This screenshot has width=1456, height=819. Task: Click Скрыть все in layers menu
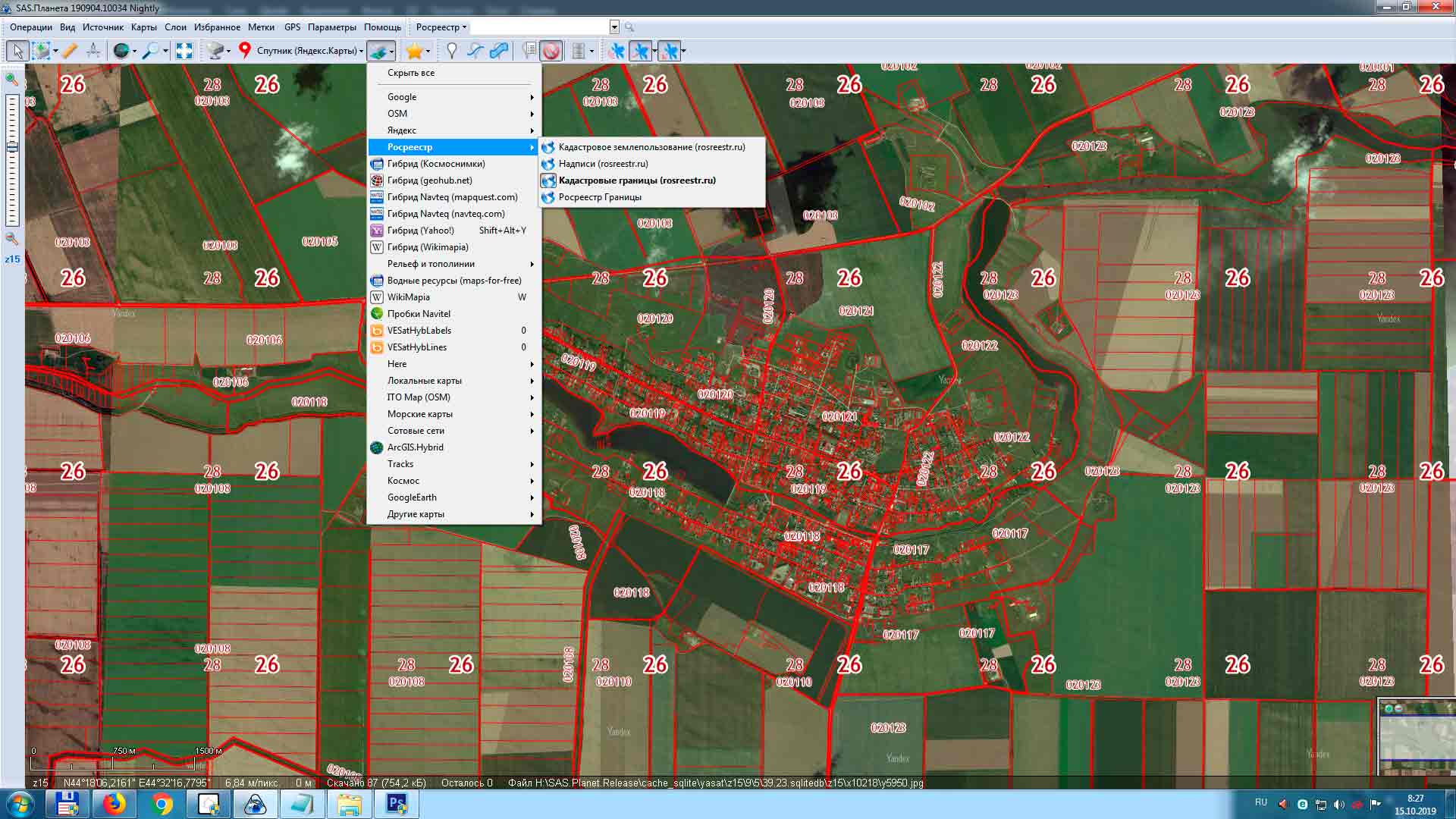[411, 73]
